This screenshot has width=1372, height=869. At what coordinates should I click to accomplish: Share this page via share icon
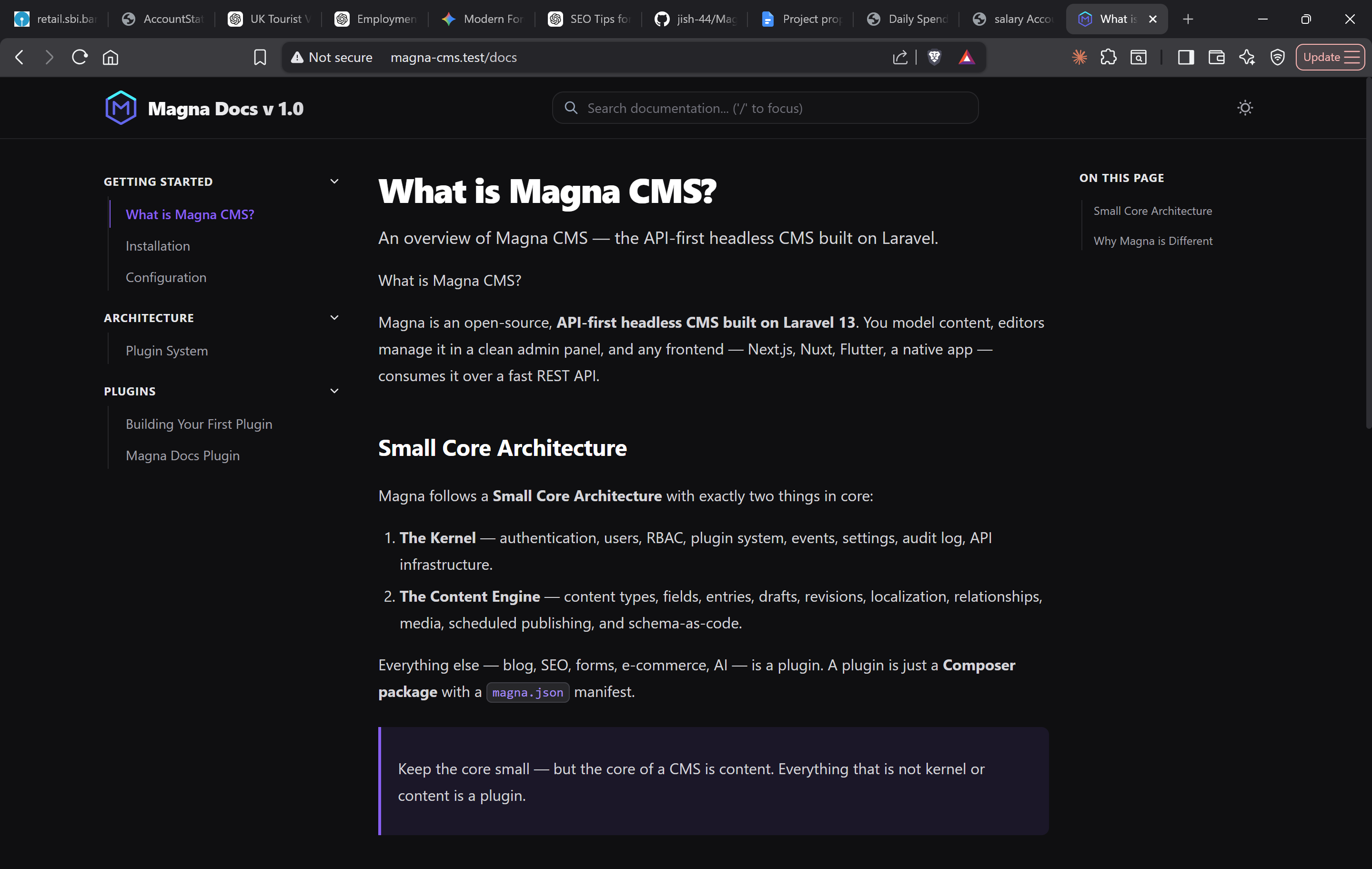click(x=900, y=58)
